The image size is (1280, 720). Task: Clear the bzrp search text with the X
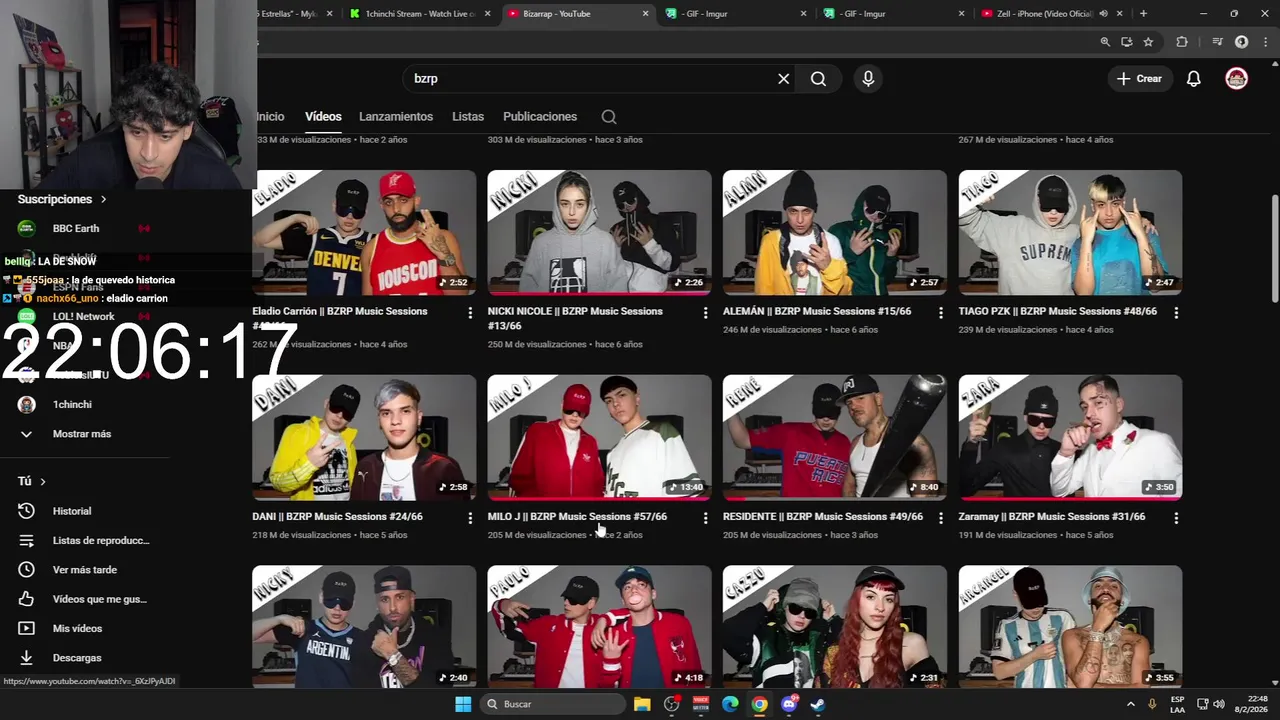point(784,79)
